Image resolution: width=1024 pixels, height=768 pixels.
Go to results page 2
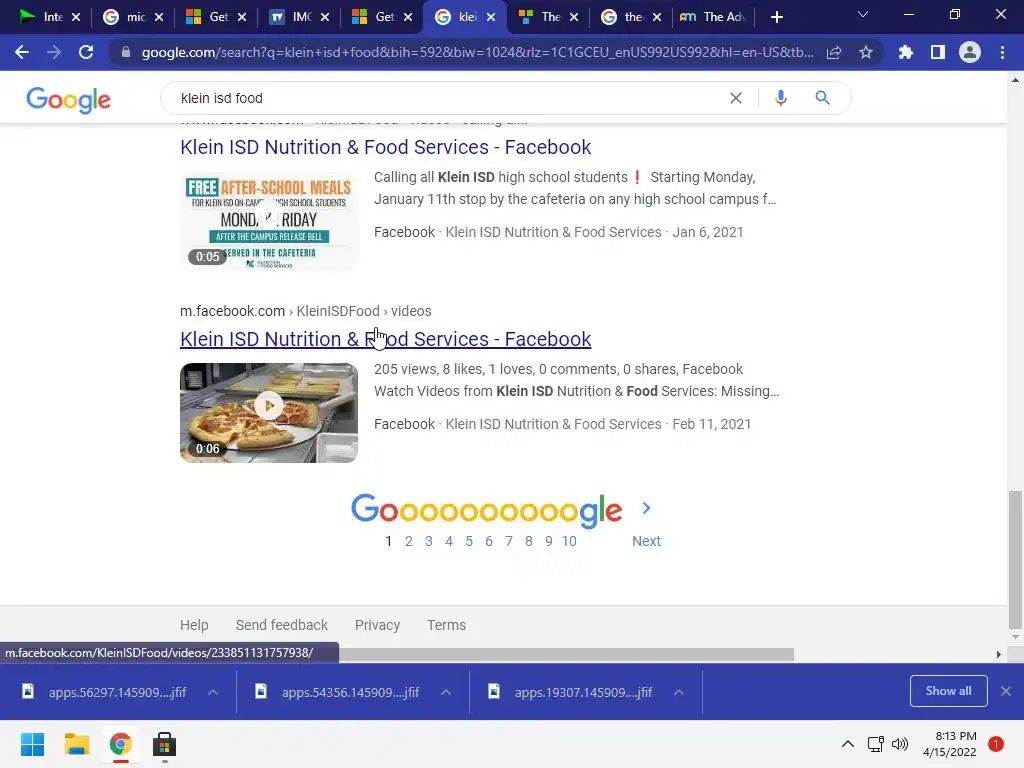click(409, 541)
